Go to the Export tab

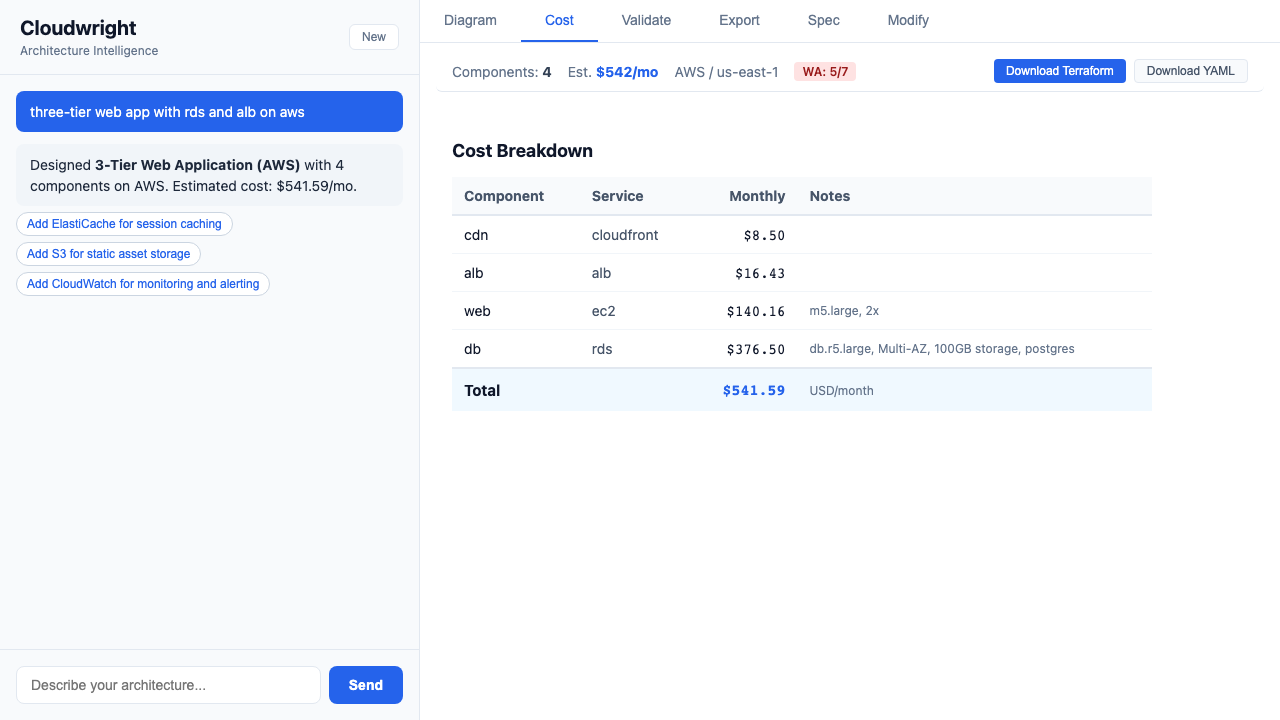[739, 20]
